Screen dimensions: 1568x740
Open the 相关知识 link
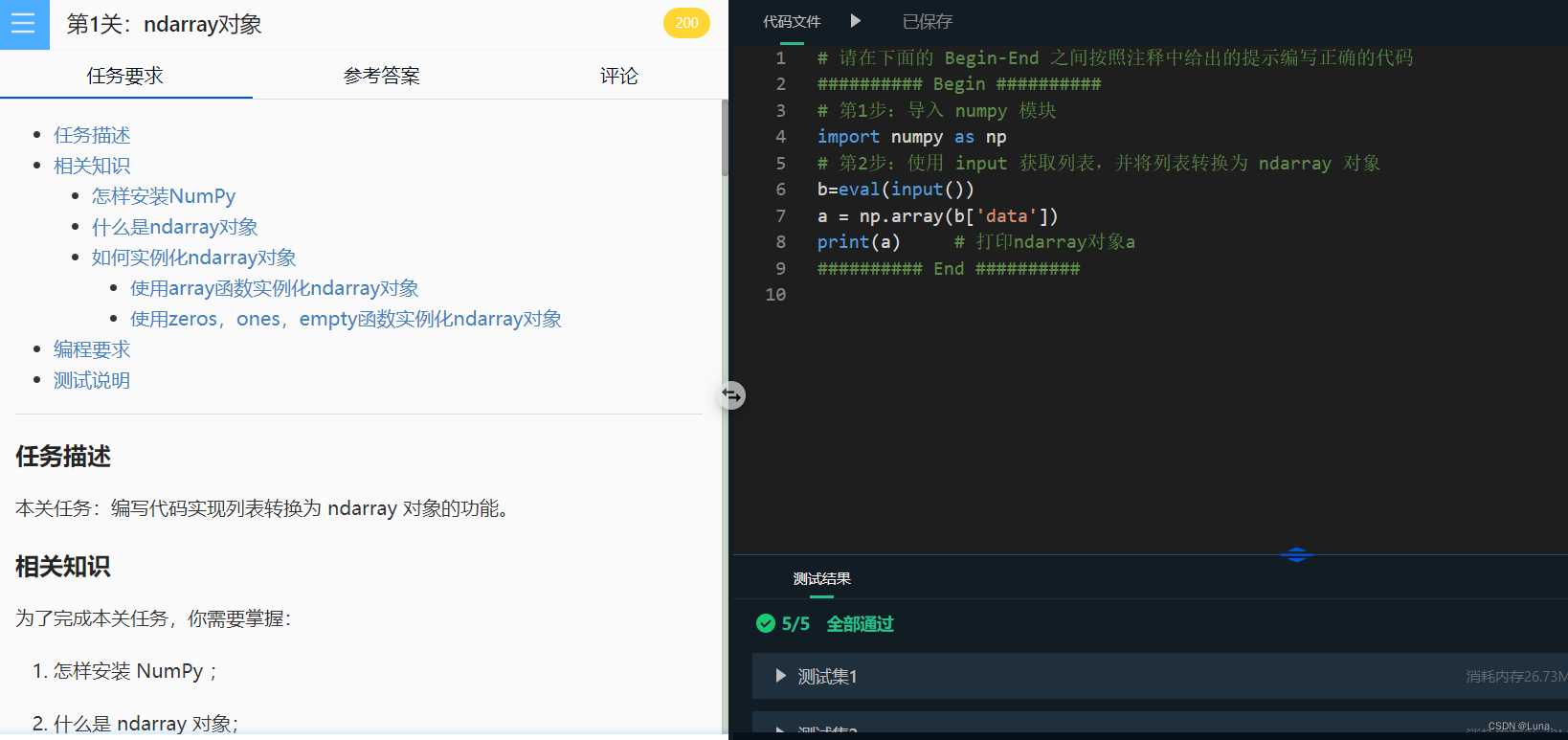[x=92, y=166]
